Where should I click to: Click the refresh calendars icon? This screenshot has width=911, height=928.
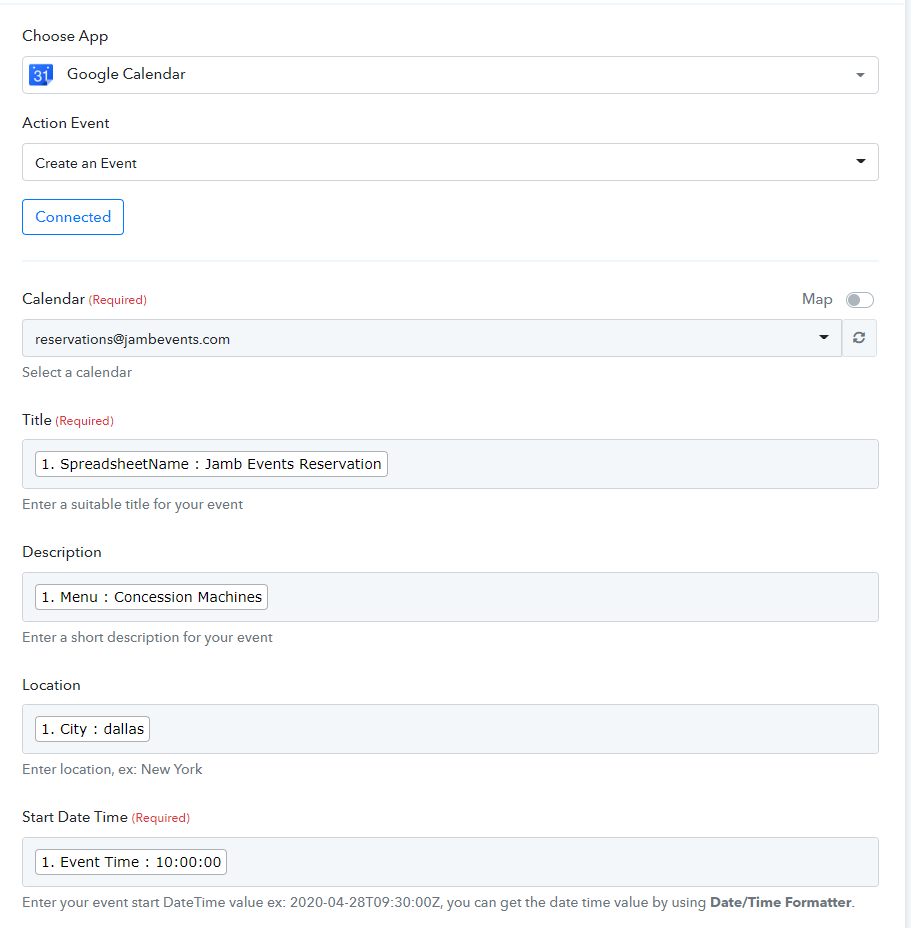[x=859, y=338]
